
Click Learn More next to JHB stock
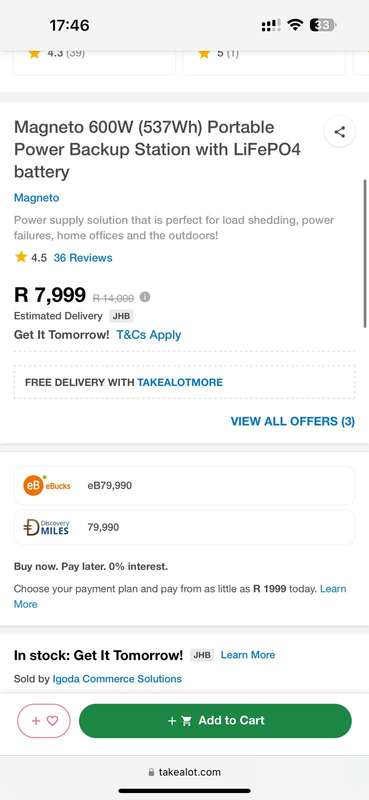tap(248, 655)
